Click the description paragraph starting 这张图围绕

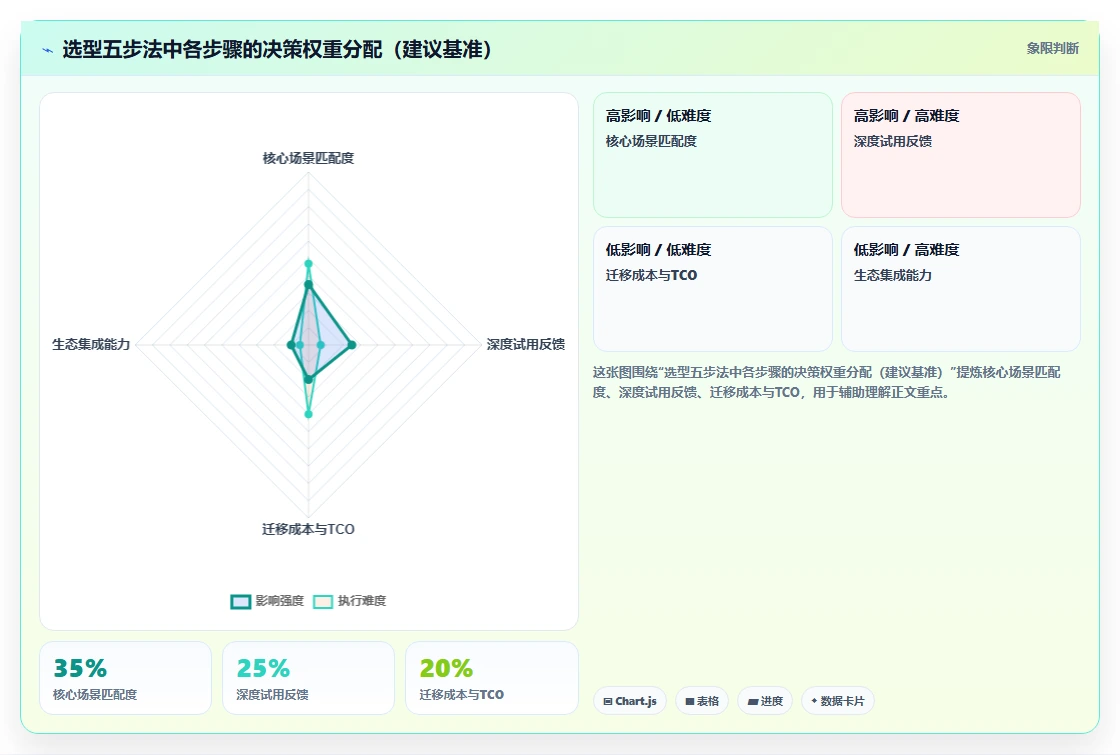(826, 382)
